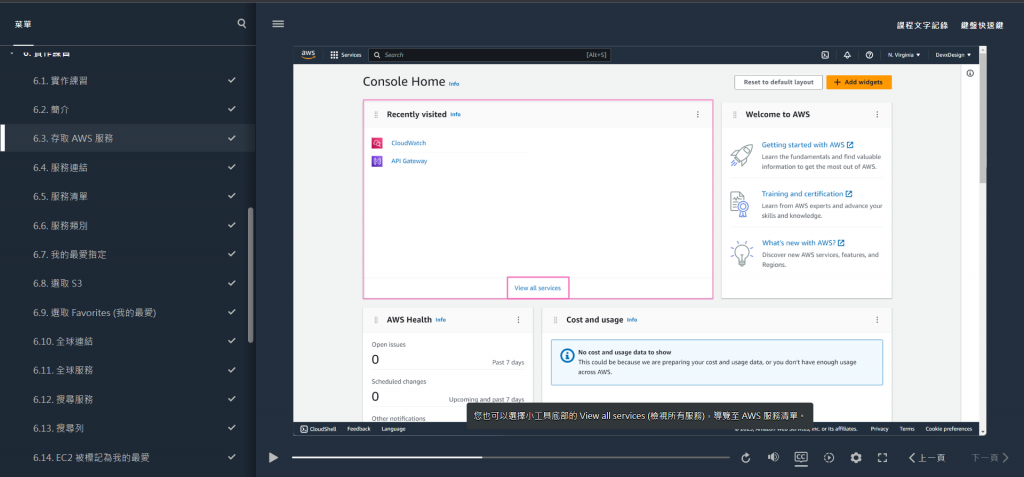
Task: Open 鍵盤快速鍵 keyboard shortcuts
Action: [982, 25]
